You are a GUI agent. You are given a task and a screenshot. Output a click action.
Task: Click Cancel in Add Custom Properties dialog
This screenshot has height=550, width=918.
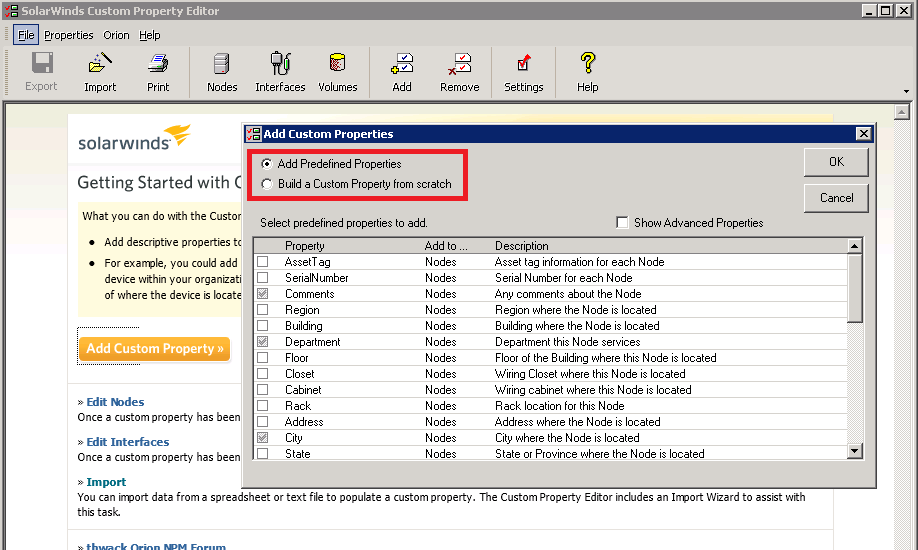[x=836, y=198]
